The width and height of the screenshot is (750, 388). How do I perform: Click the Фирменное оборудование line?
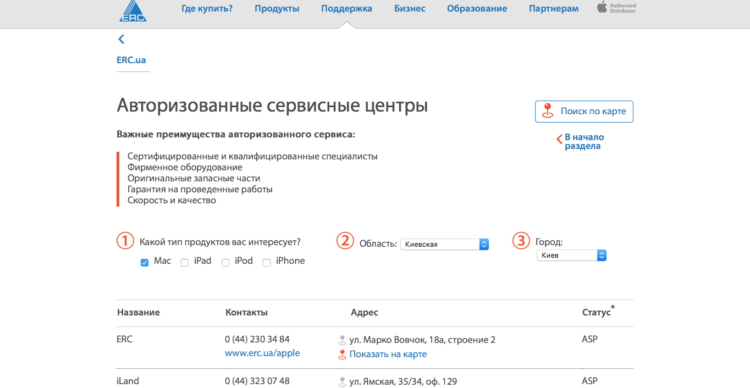click(185, 167)
